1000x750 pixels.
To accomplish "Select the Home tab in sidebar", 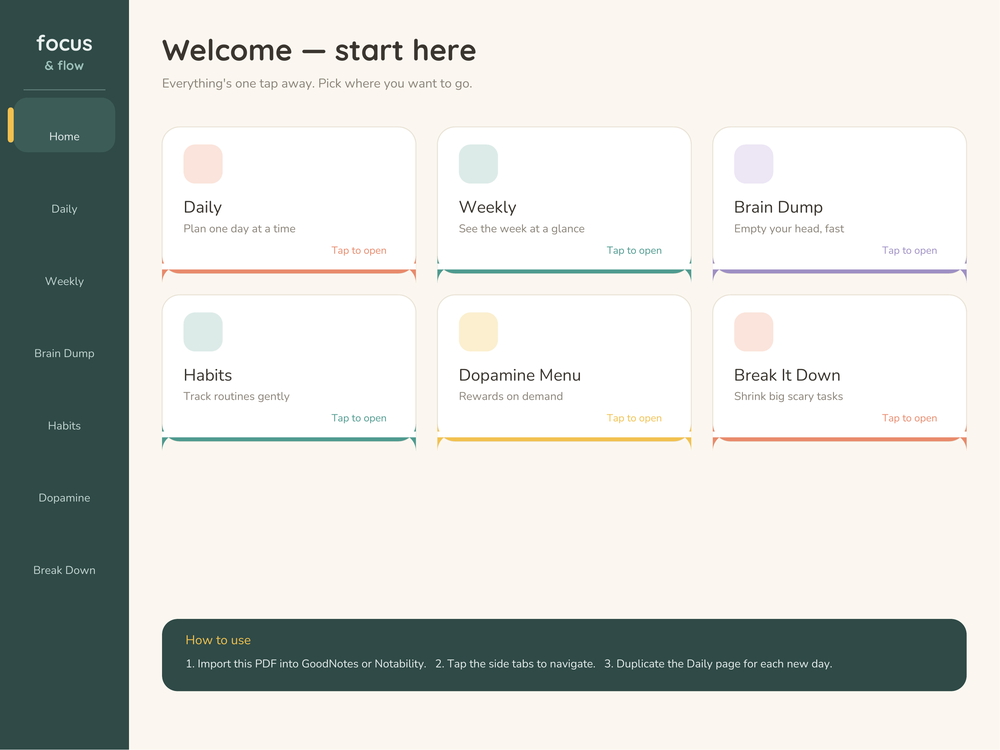I will (64, 125).
